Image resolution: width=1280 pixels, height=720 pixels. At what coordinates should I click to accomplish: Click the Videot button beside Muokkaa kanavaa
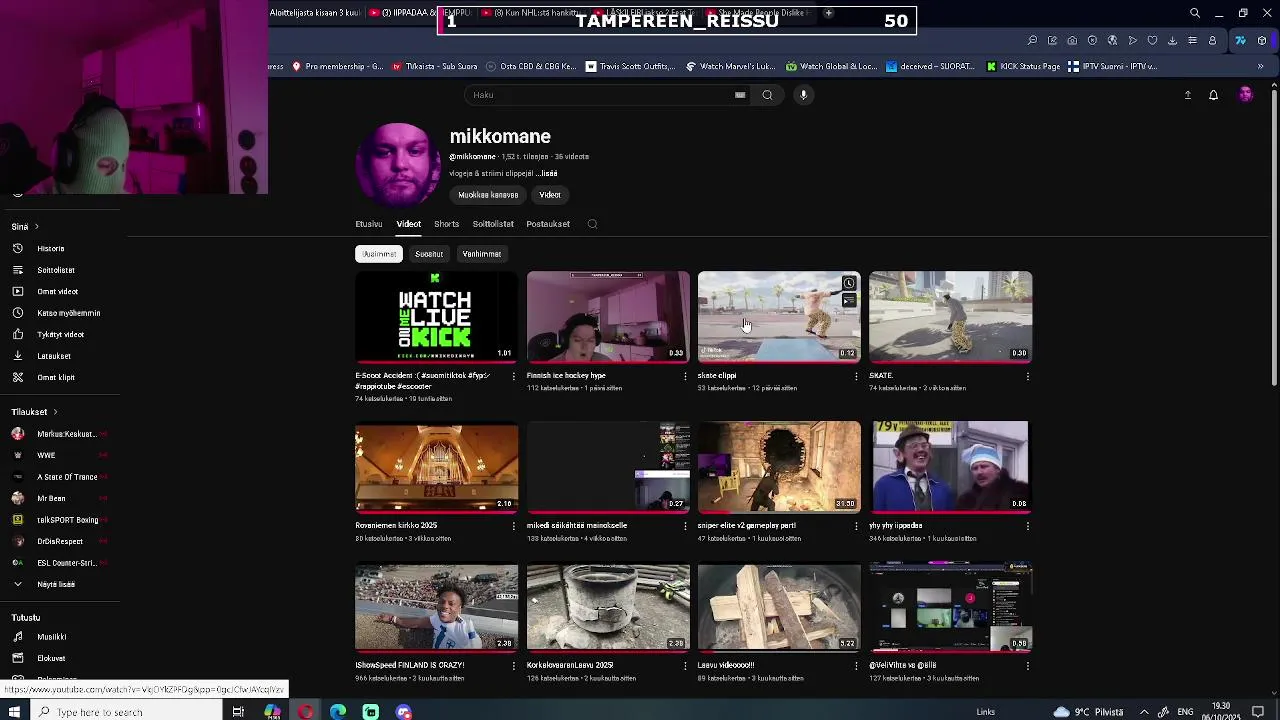point(550,195)
